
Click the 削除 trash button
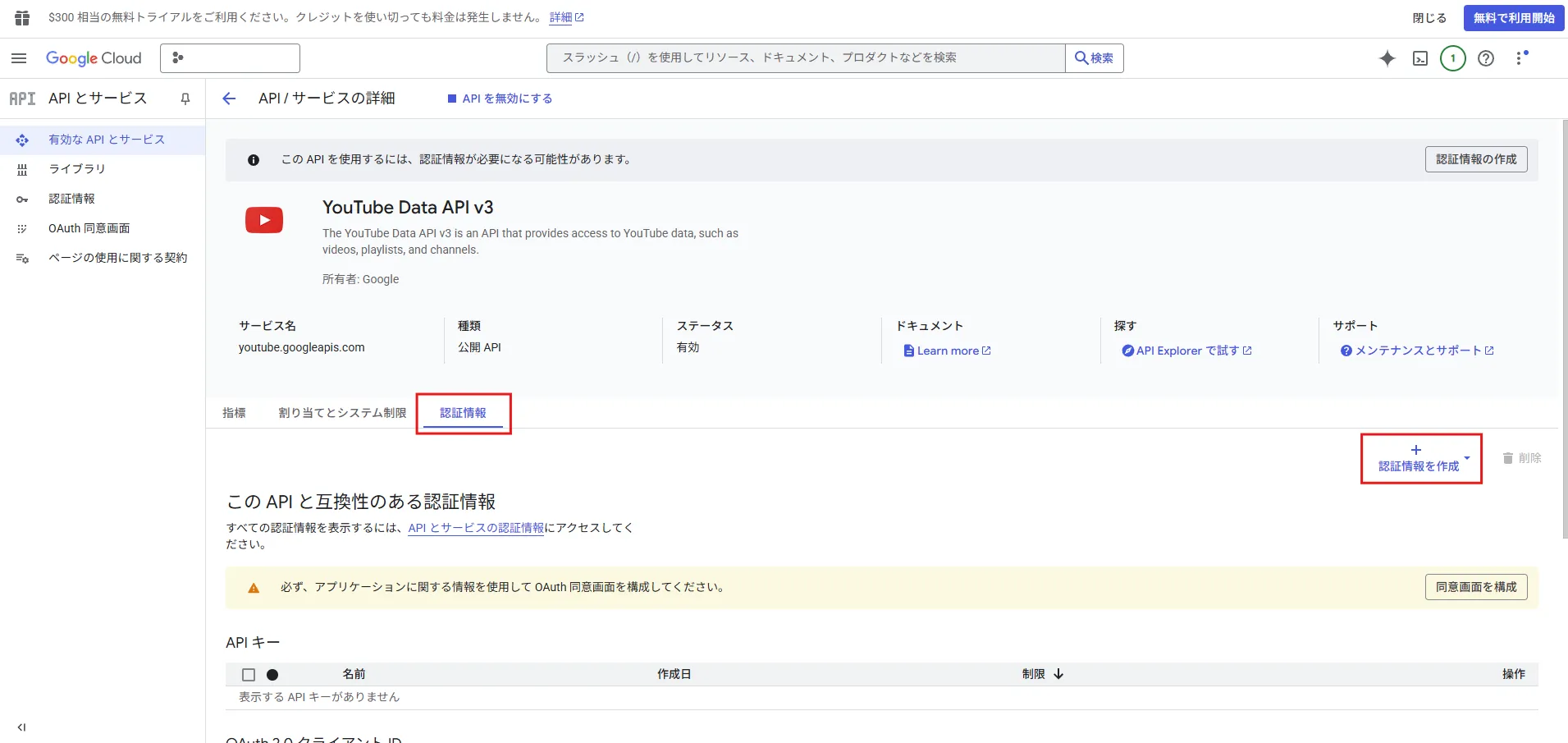tap(1522, 458)
